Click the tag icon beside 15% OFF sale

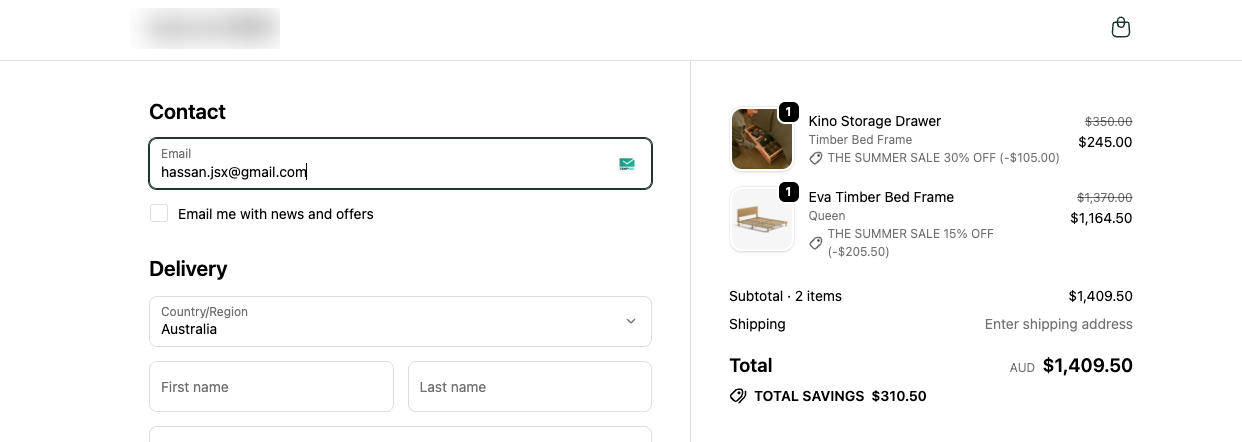point(816,242)
